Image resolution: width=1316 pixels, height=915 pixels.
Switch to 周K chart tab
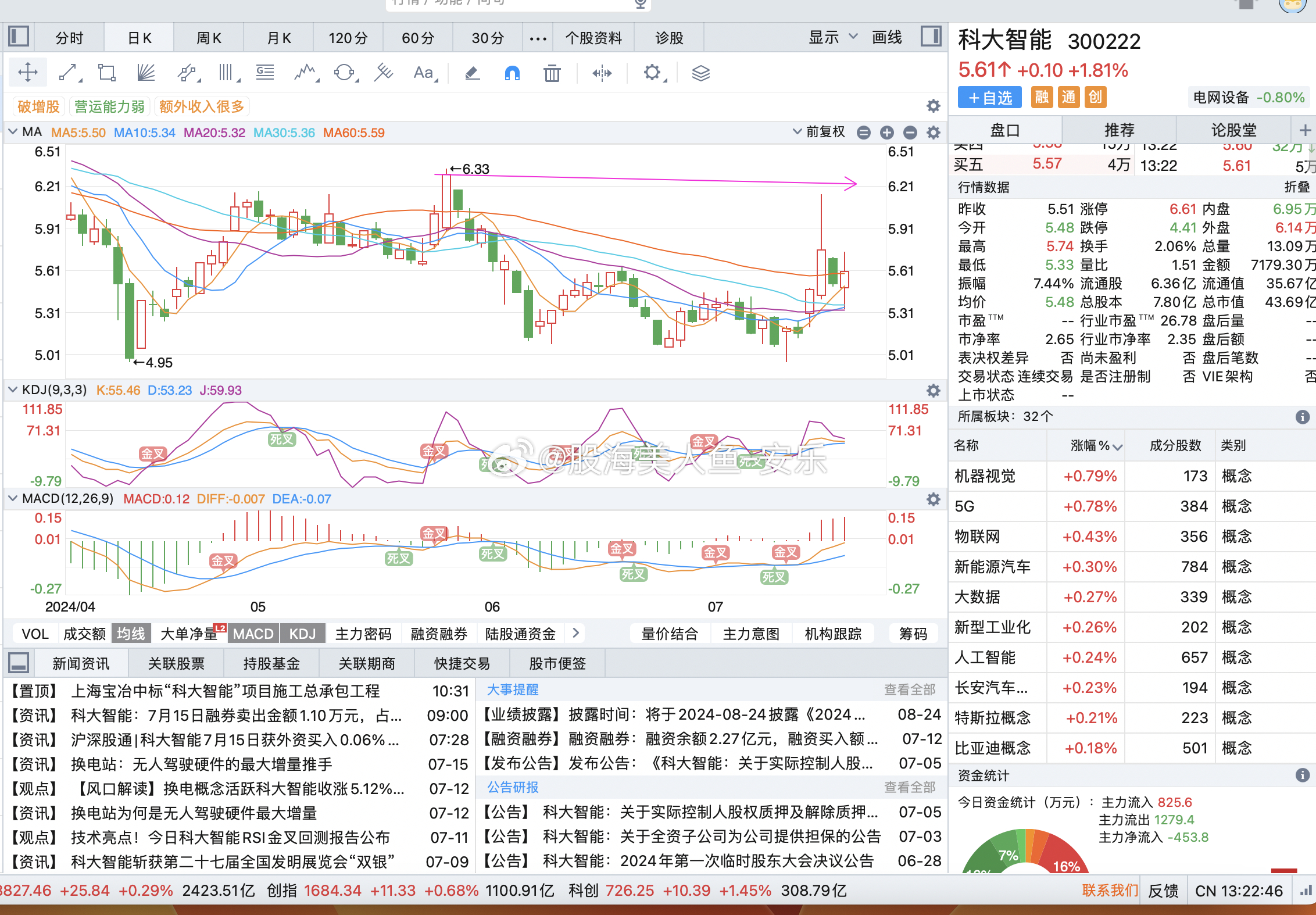point(209,38)
